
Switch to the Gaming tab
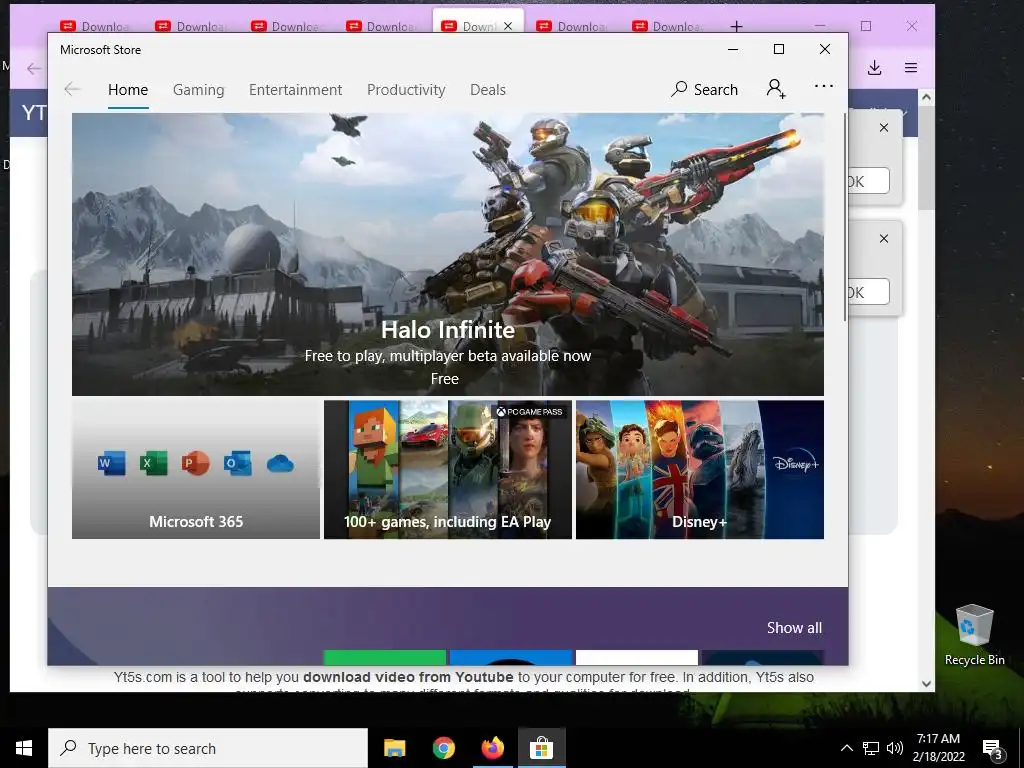(x=199, y=89)
